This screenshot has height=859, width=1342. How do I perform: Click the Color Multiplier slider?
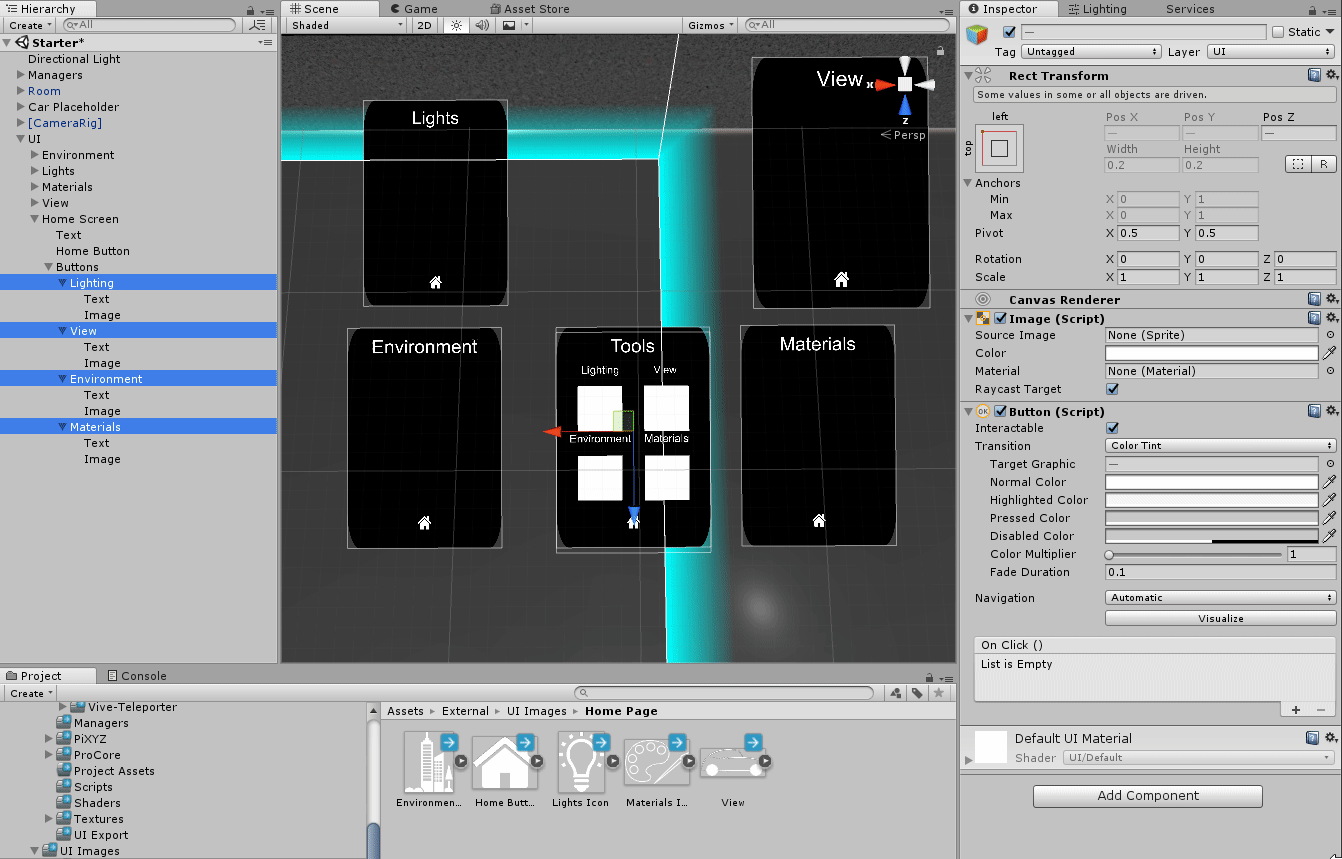[x=1195, y=554]
